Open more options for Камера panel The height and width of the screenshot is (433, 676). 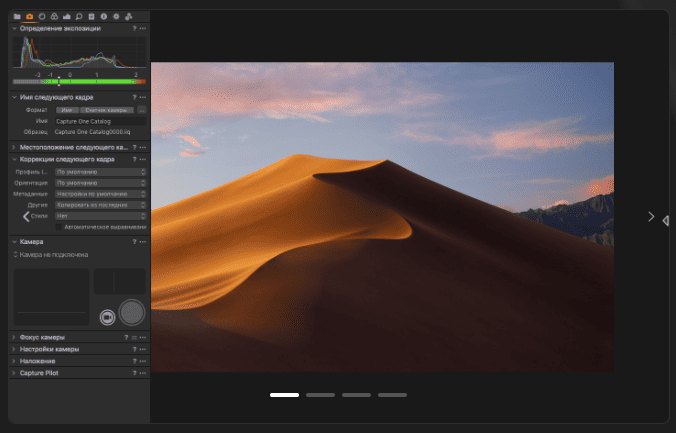[x=143, y=242]
